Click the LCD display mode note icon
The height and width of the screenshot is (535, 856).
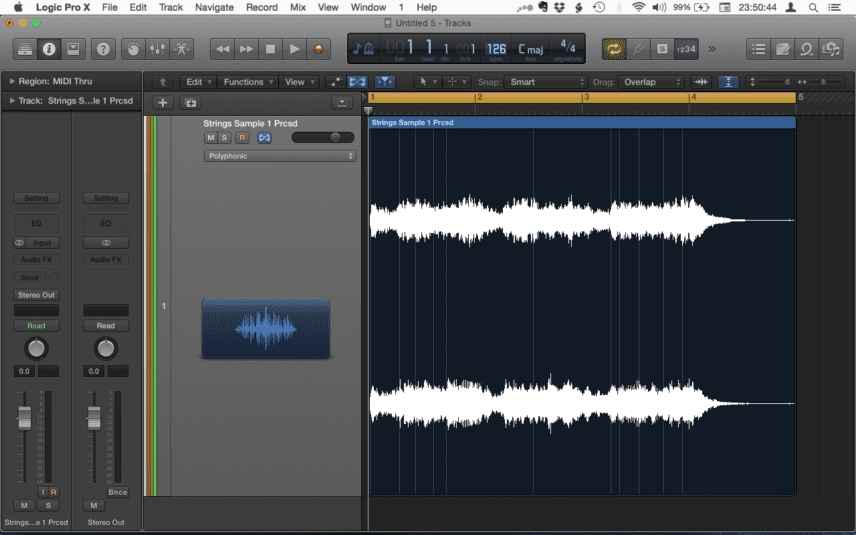tap(363, 49)
